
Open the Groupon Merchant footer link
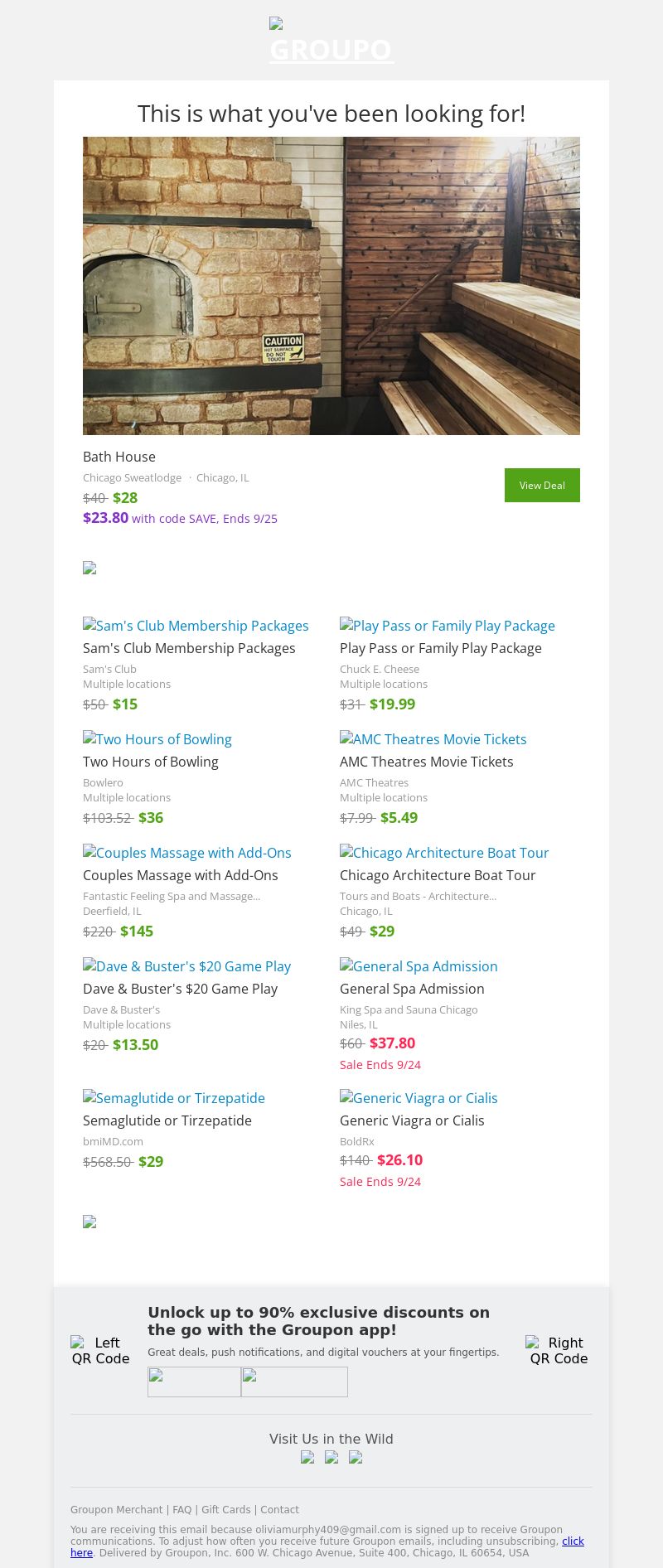[117, 1510]
